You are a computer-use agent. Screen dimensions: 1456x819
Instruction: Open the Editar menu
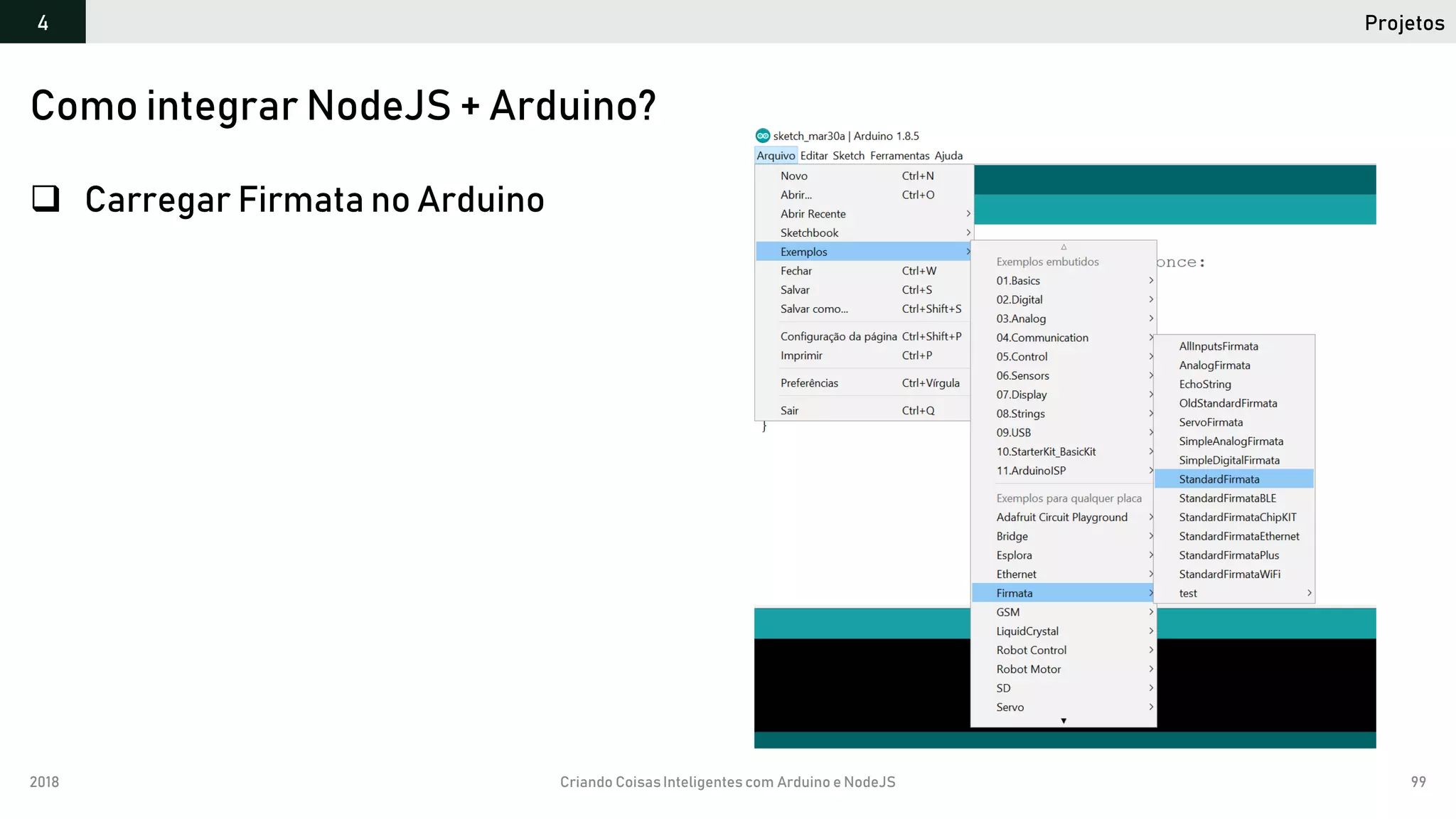814,156
